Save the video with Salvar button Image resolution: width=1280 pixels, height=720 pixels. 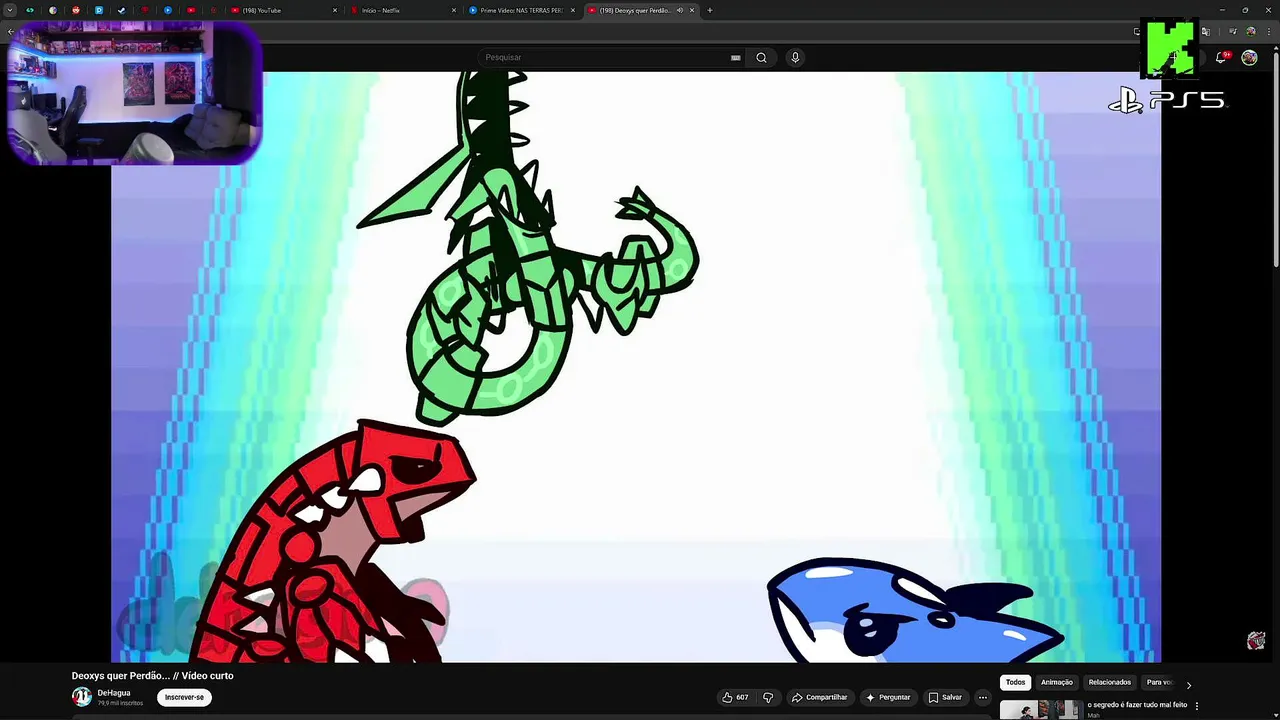coord(945,697)
